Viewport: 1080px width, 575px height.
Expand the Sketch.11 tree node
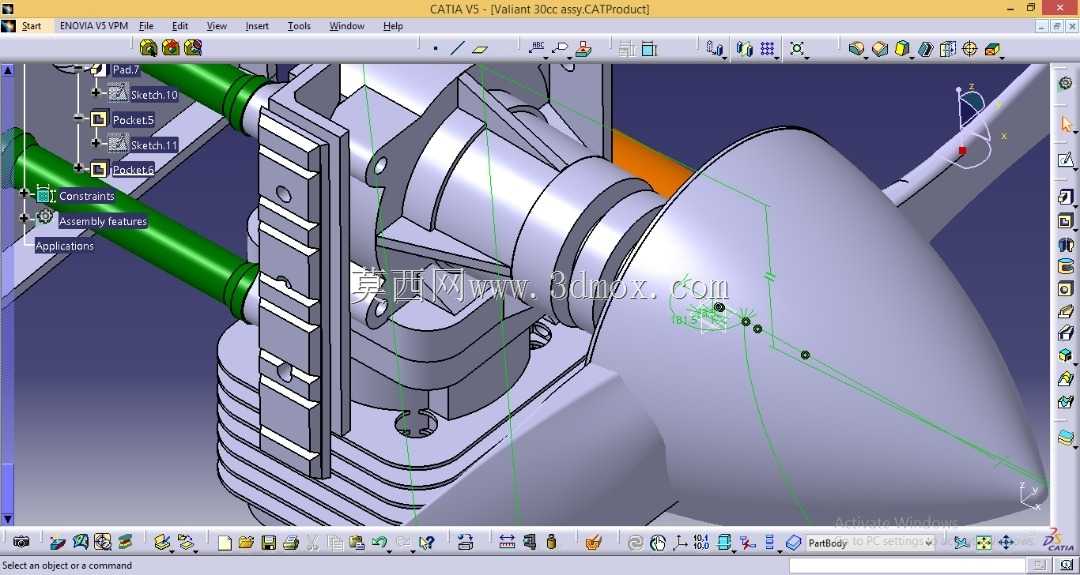[x=96, y=143]
